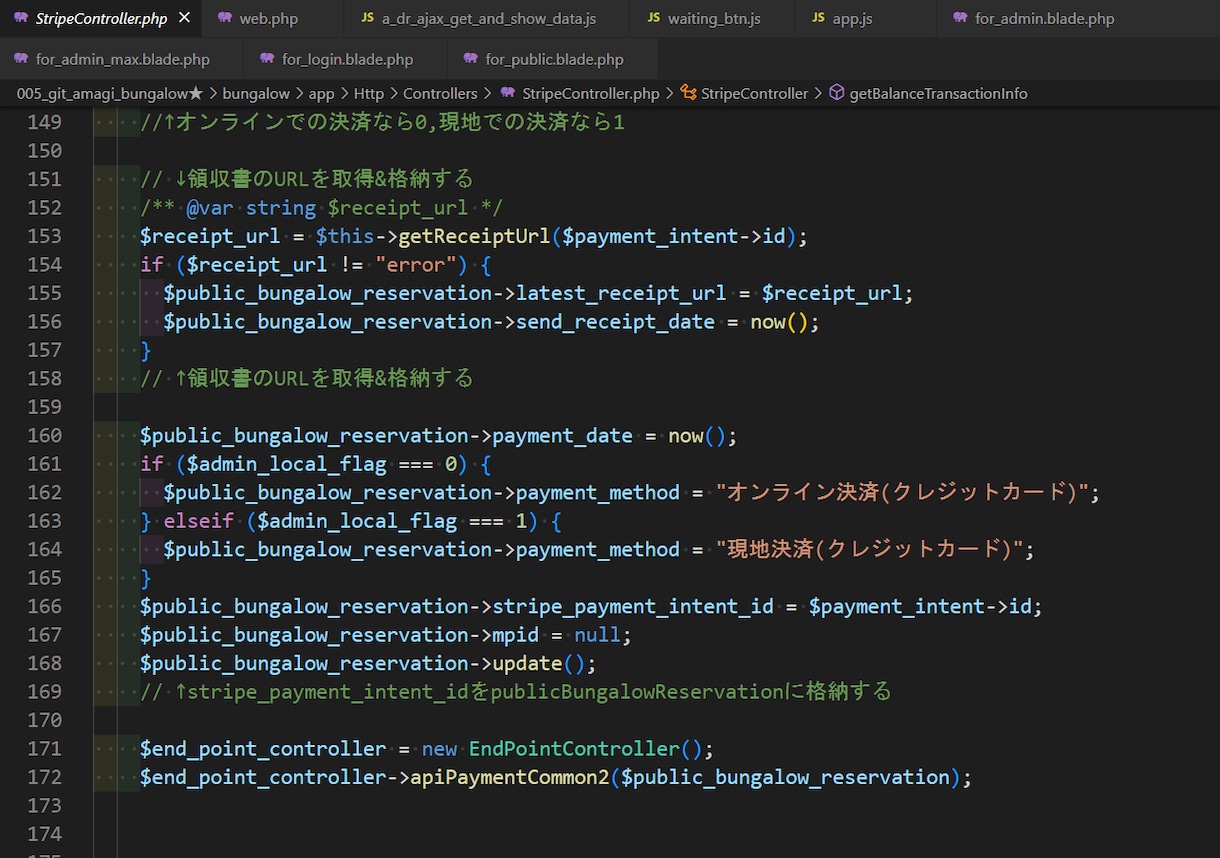The height and width of the screenshot is (858, 1220).
Task: Click EndPointController class name on line 171
Action: 574,749
